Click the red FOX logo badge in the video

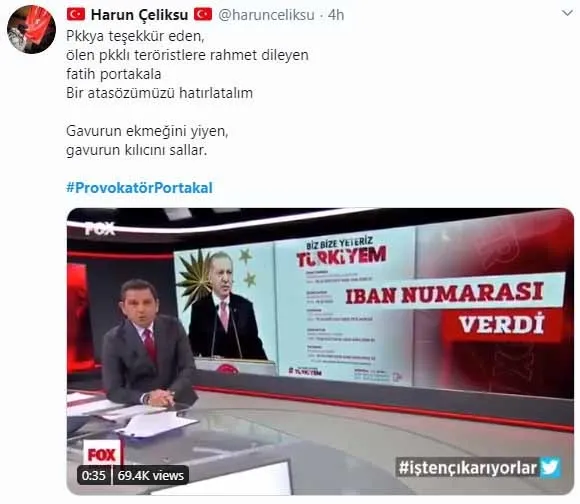click(102, 454)
